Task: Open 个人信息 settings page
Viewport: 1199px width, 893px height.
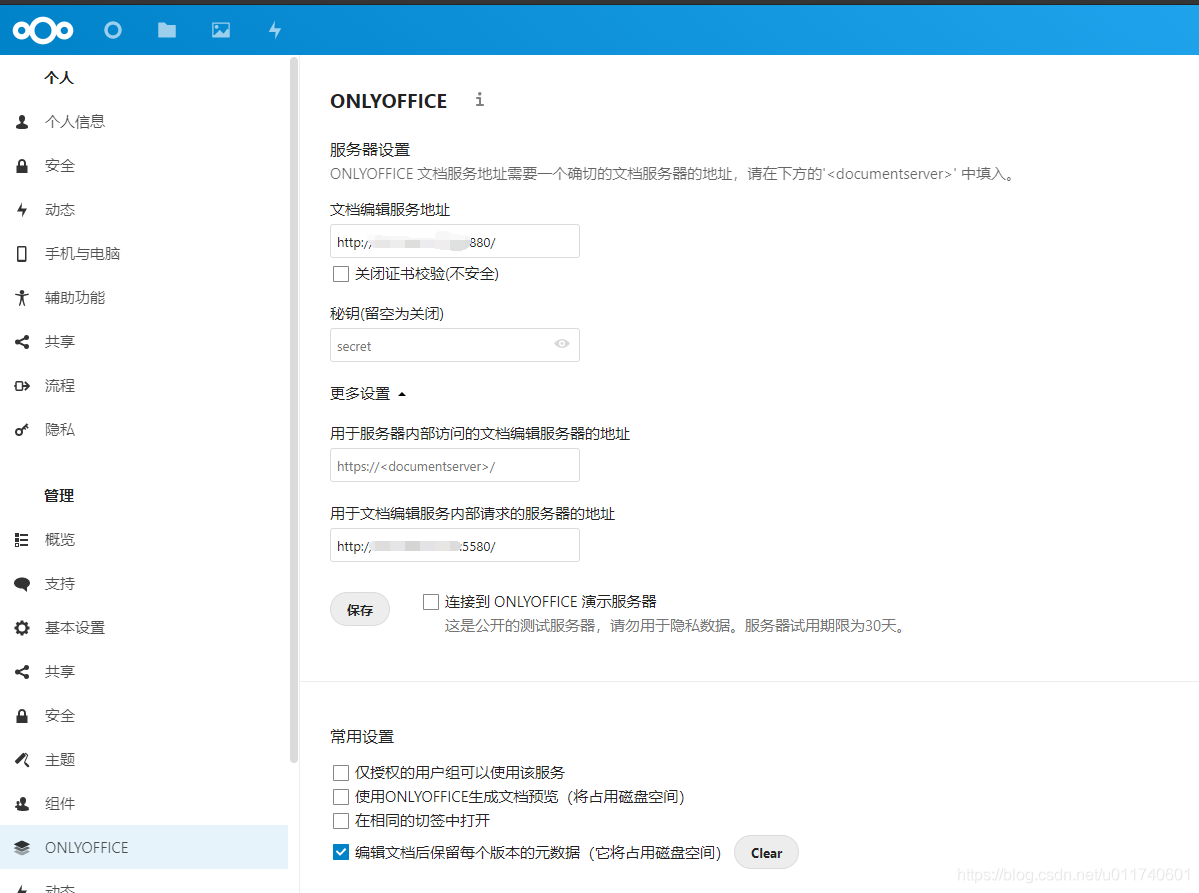Action: pos(75,122)
